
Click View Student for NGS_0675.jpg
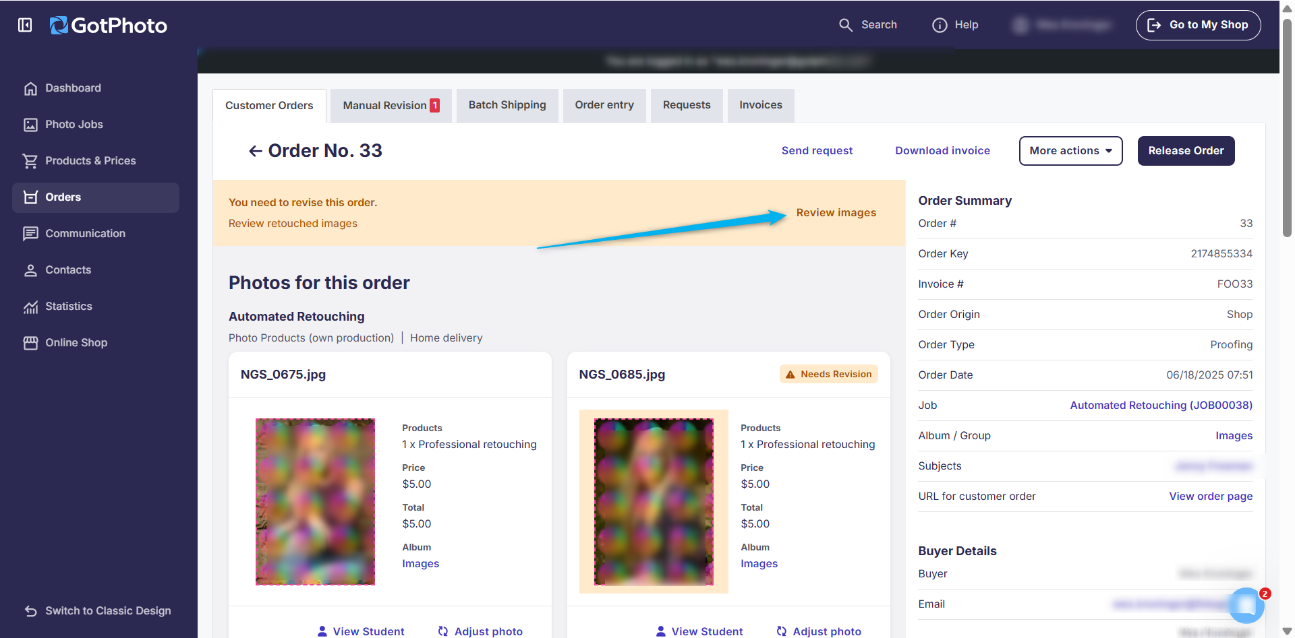tap(360, 631)
